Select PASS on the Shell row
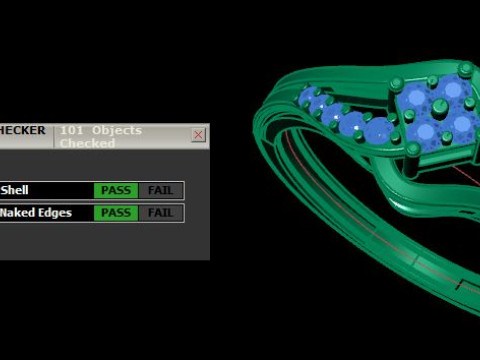This screenshot has width=480, height=360. coord(116,190)
